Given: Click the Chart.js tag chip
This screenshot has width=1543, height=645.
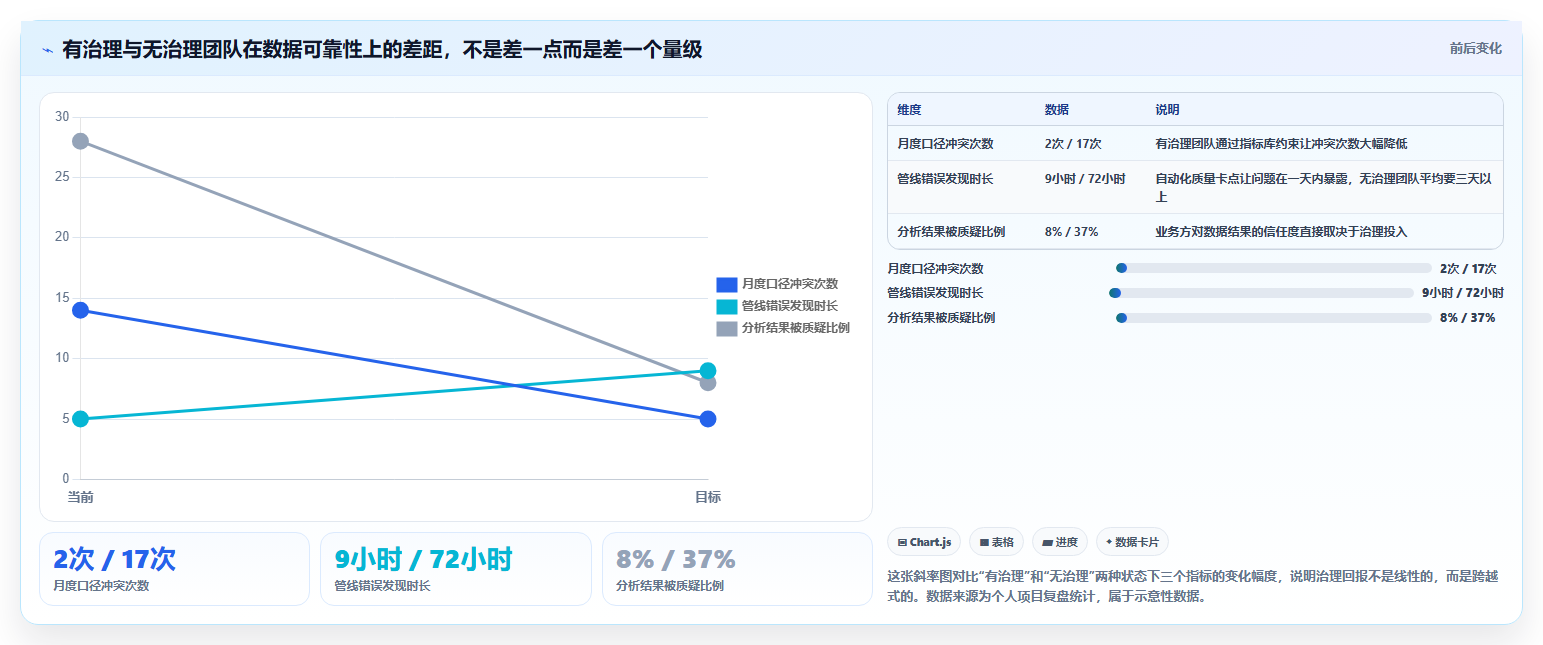Looking at the screenshot, I should click(924, 542).
